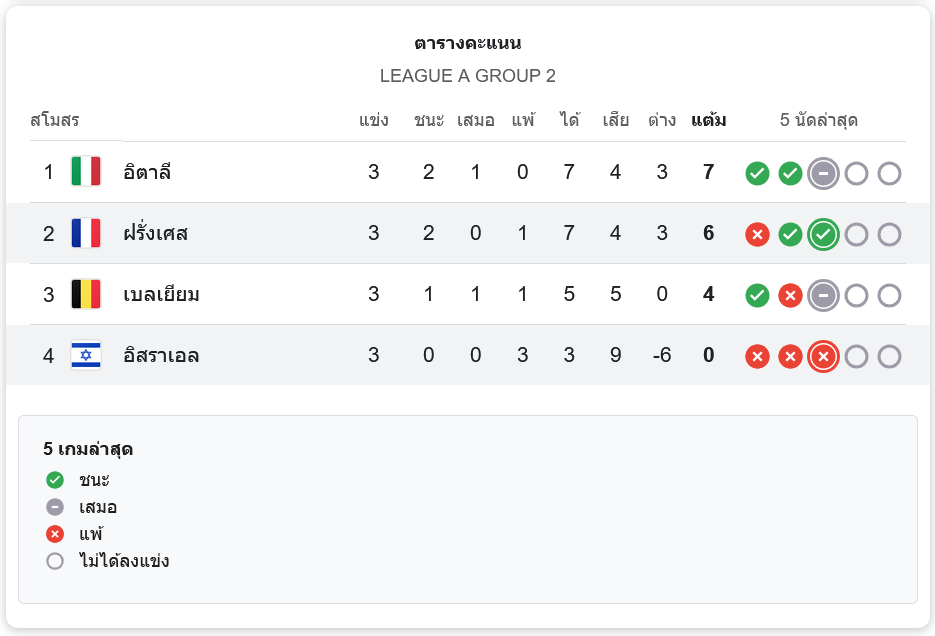Screen dimensions: 935x636
Task: Click the France flag icon
Action: tap(86, 234)
